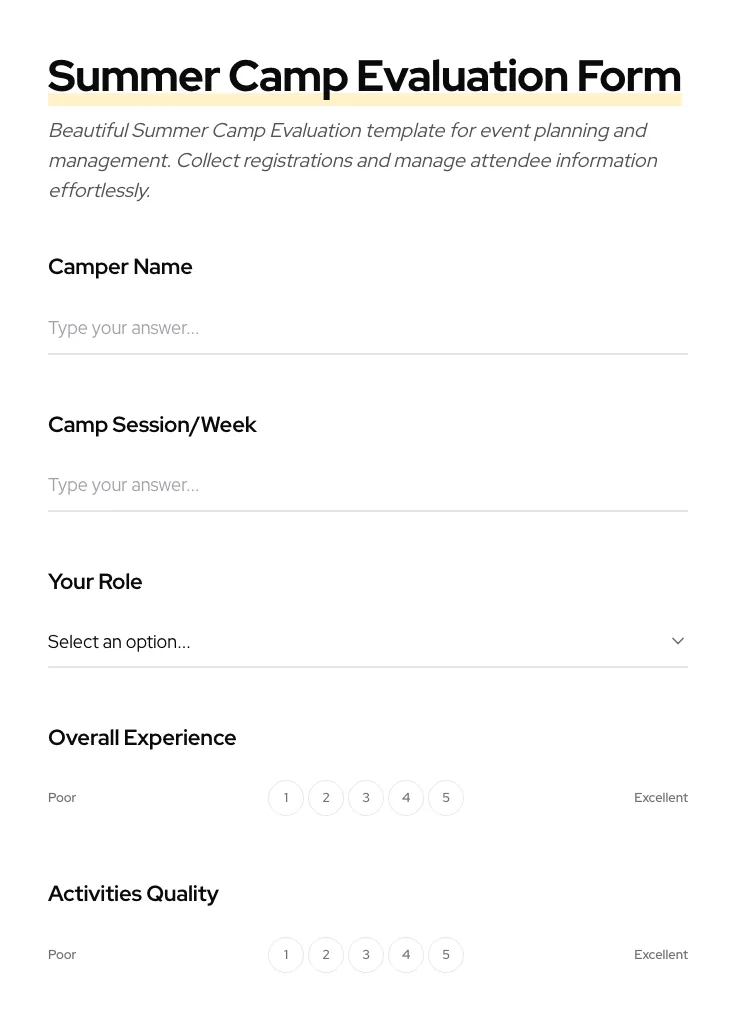Click the Excellent label under Activities Quality
Screen dimensions: 736x1024
tap(661, 954)
